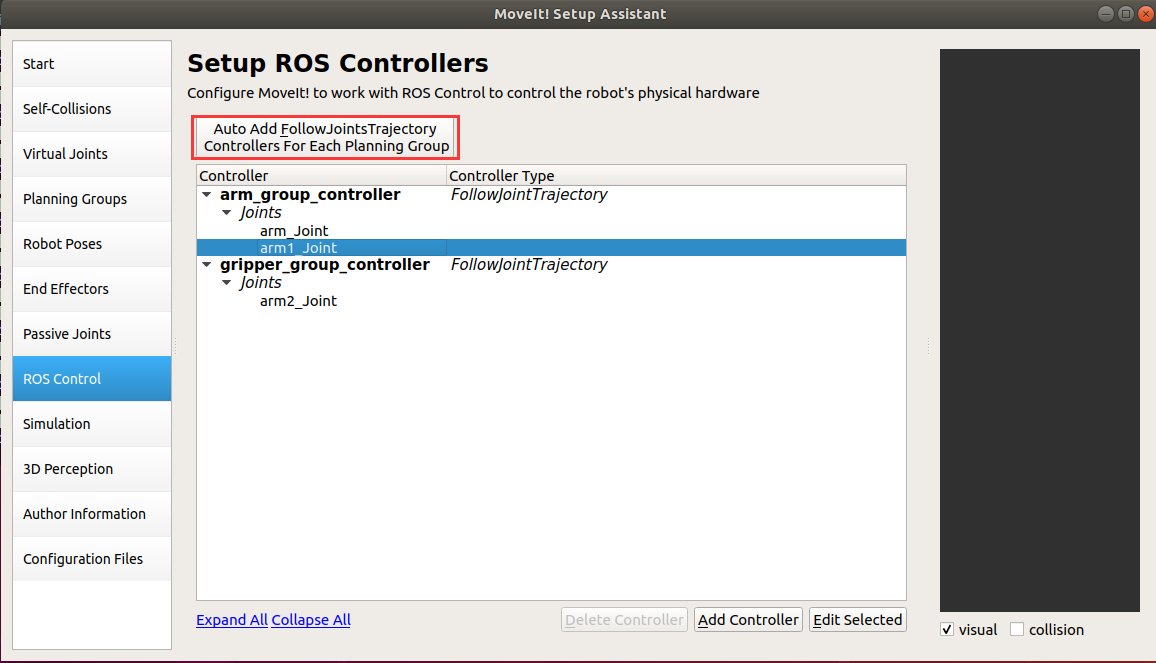Click the Collapse All link
Image resolution: width=1156 pixels, height=663 pixels.
click(310, 620)
